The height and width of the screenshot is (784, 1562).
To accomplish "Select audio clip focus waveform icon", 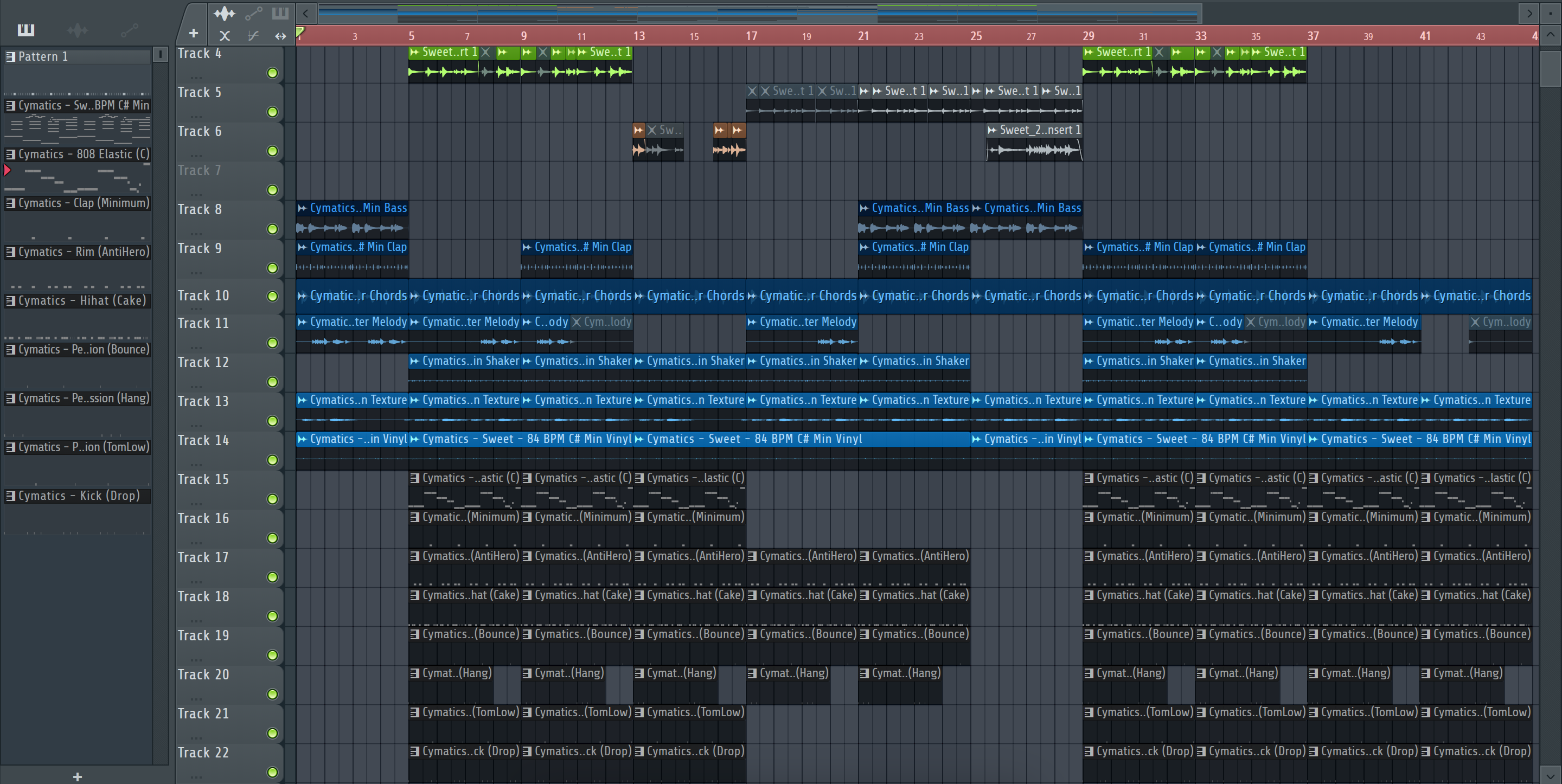I will click(225, 12).
